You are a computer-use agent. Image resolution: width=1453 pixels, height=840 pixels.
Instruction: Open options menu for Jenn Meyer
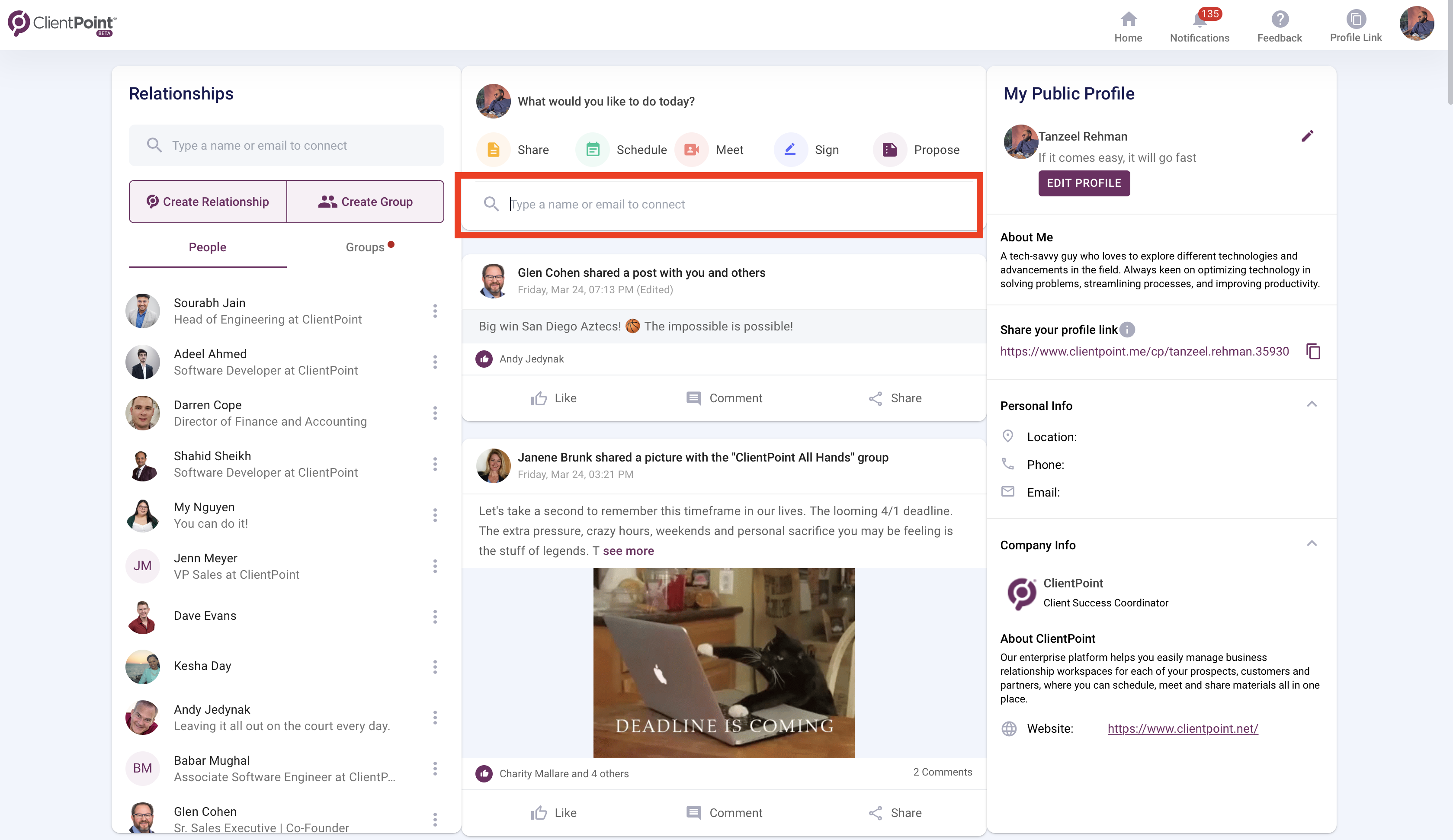click(x=435, y=566)
